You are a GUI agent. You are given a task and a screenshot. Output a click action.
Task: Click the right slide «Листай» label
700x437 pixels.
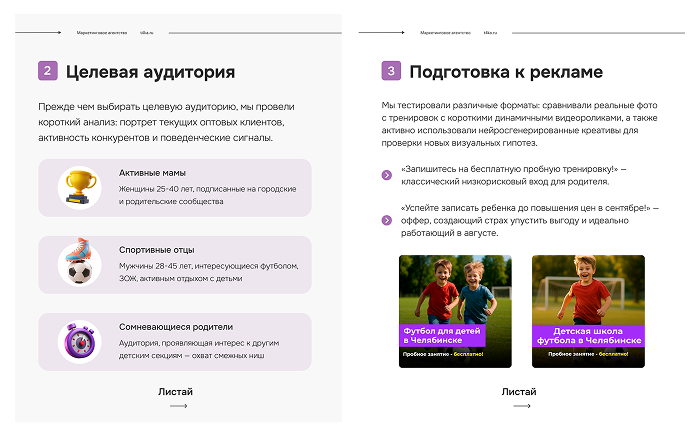[519, 391]
